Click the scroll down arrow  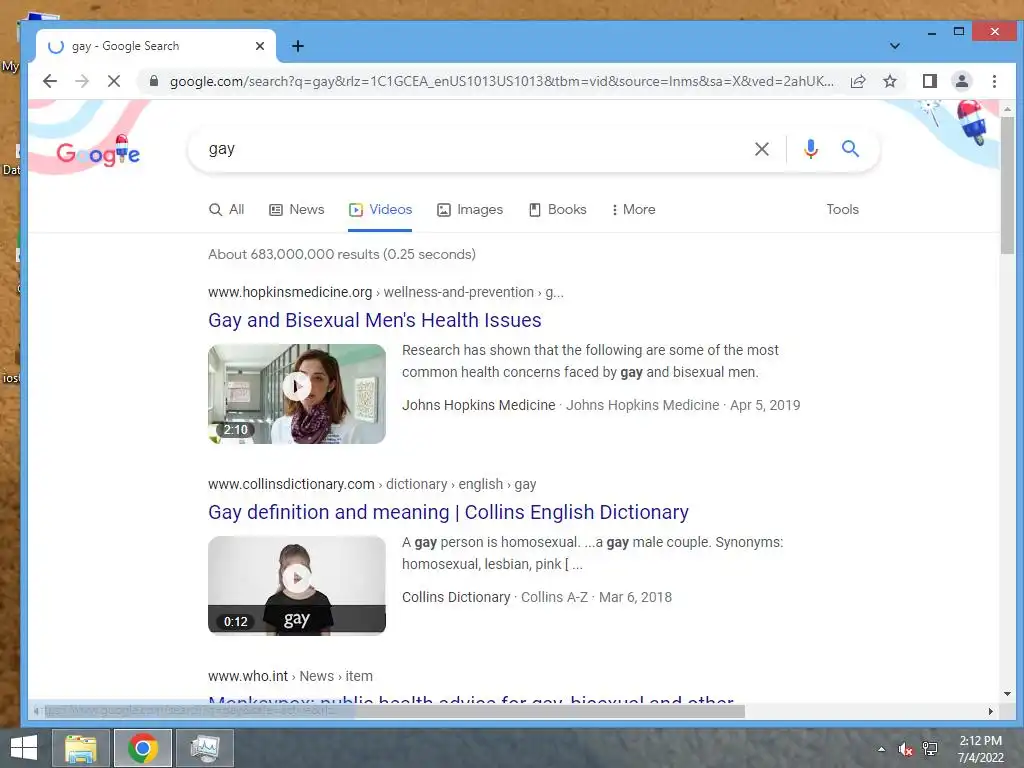click(1007, 694)
